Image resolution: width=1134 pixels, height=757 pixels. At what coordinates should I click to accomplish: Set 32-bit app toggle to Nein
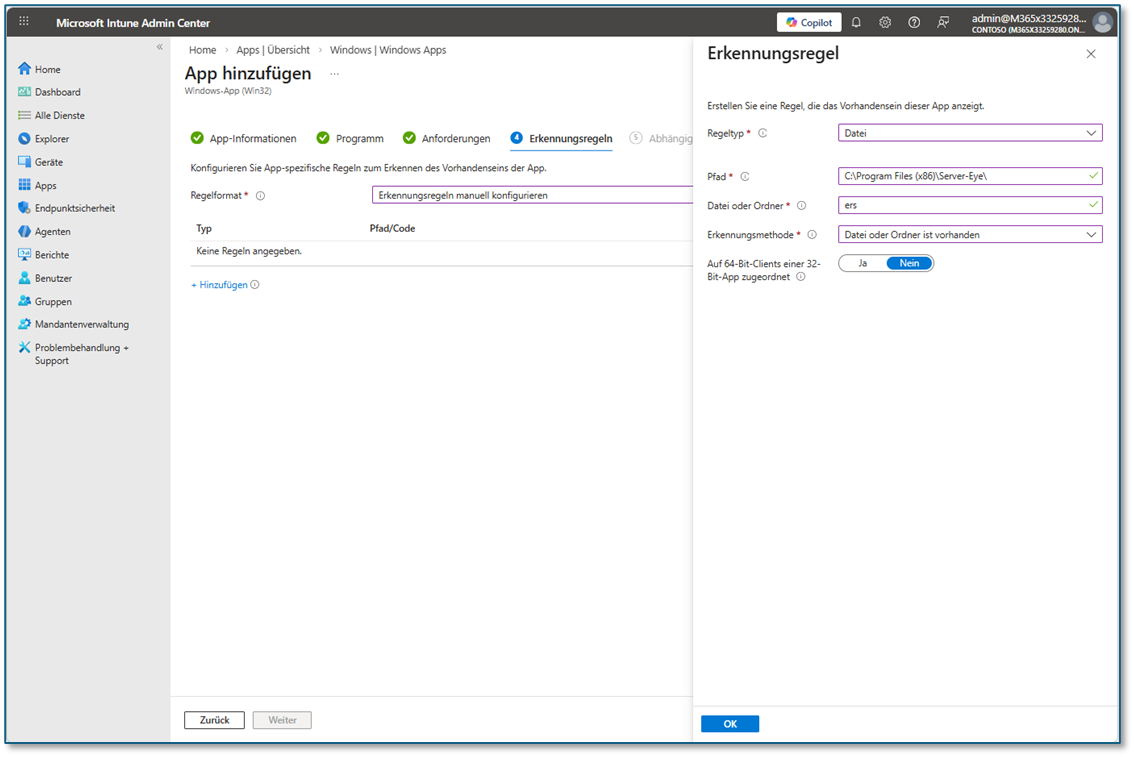909,263
